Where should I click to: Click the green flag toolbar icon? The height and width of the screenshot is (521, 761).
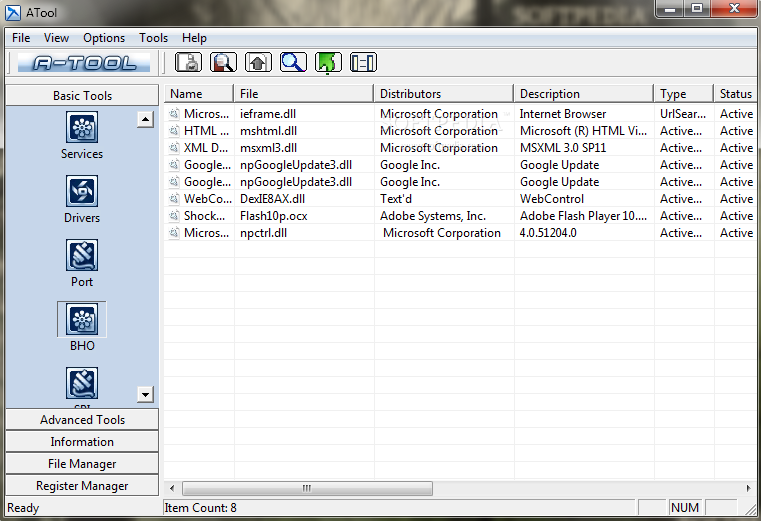(x=328, y=63)
